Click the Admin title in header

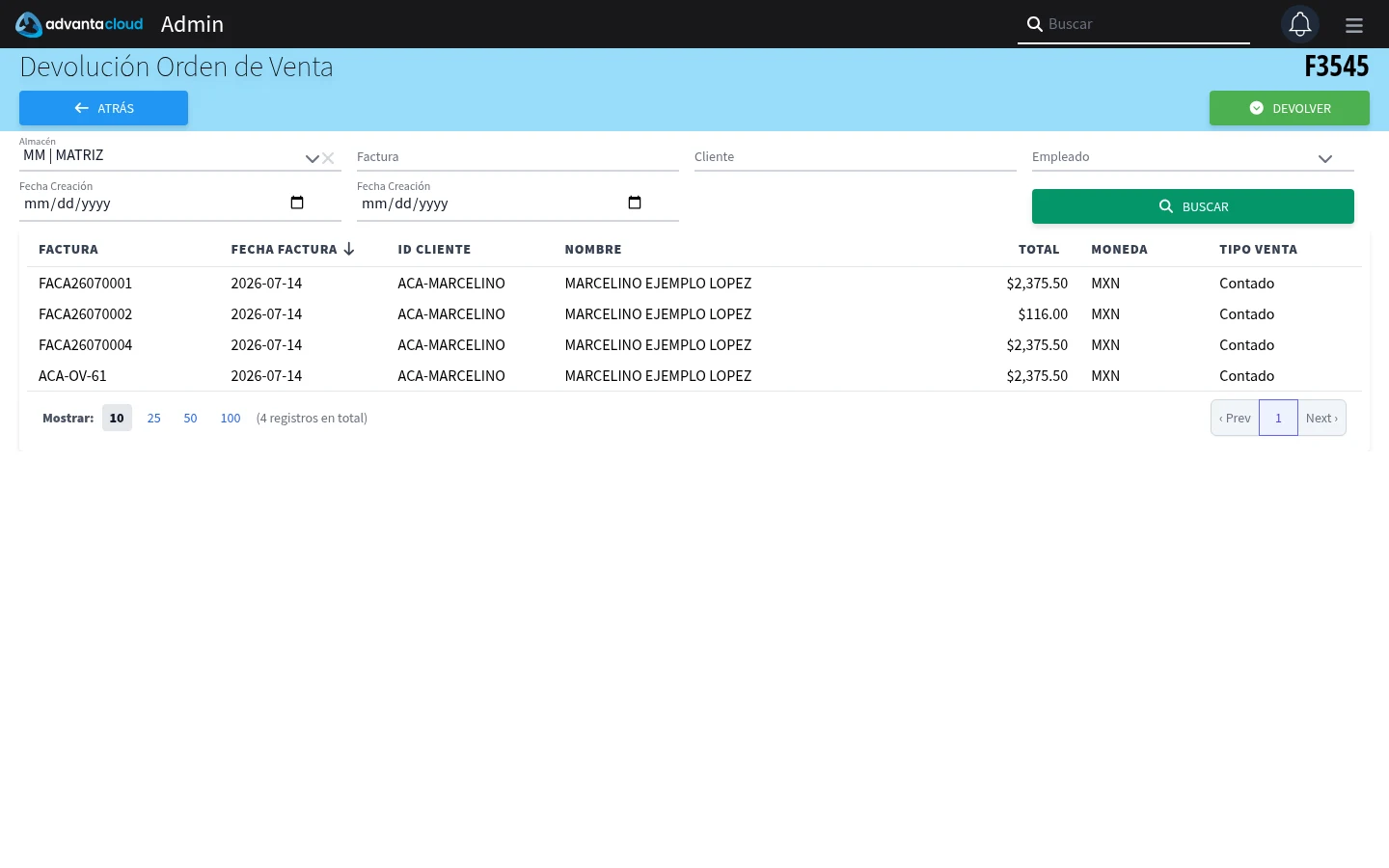pyautogui.click(x=192, y=24)
